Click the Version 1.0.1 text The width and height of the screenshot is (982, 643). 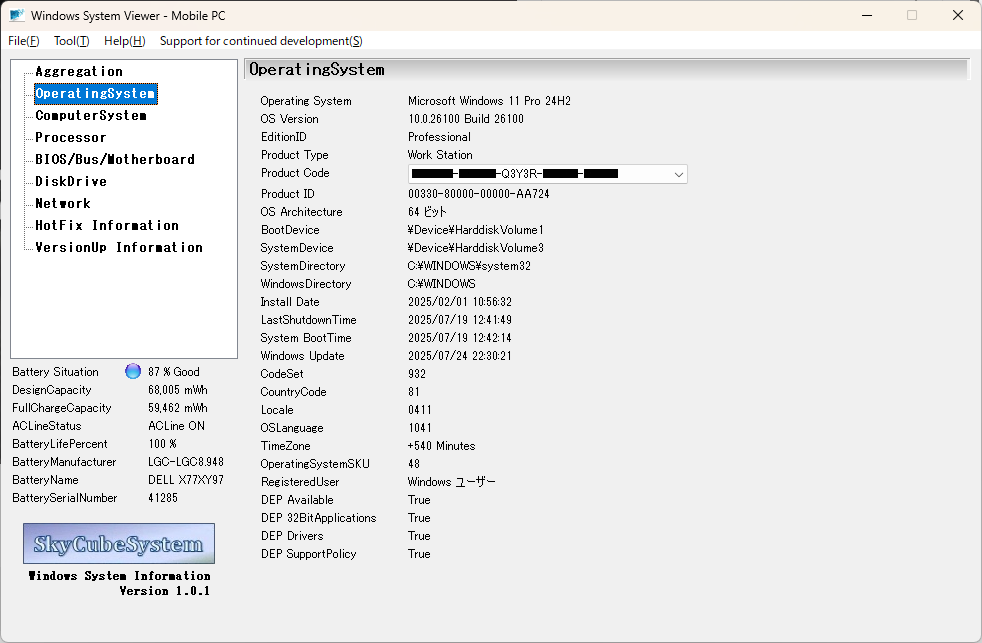pos(164,591)
